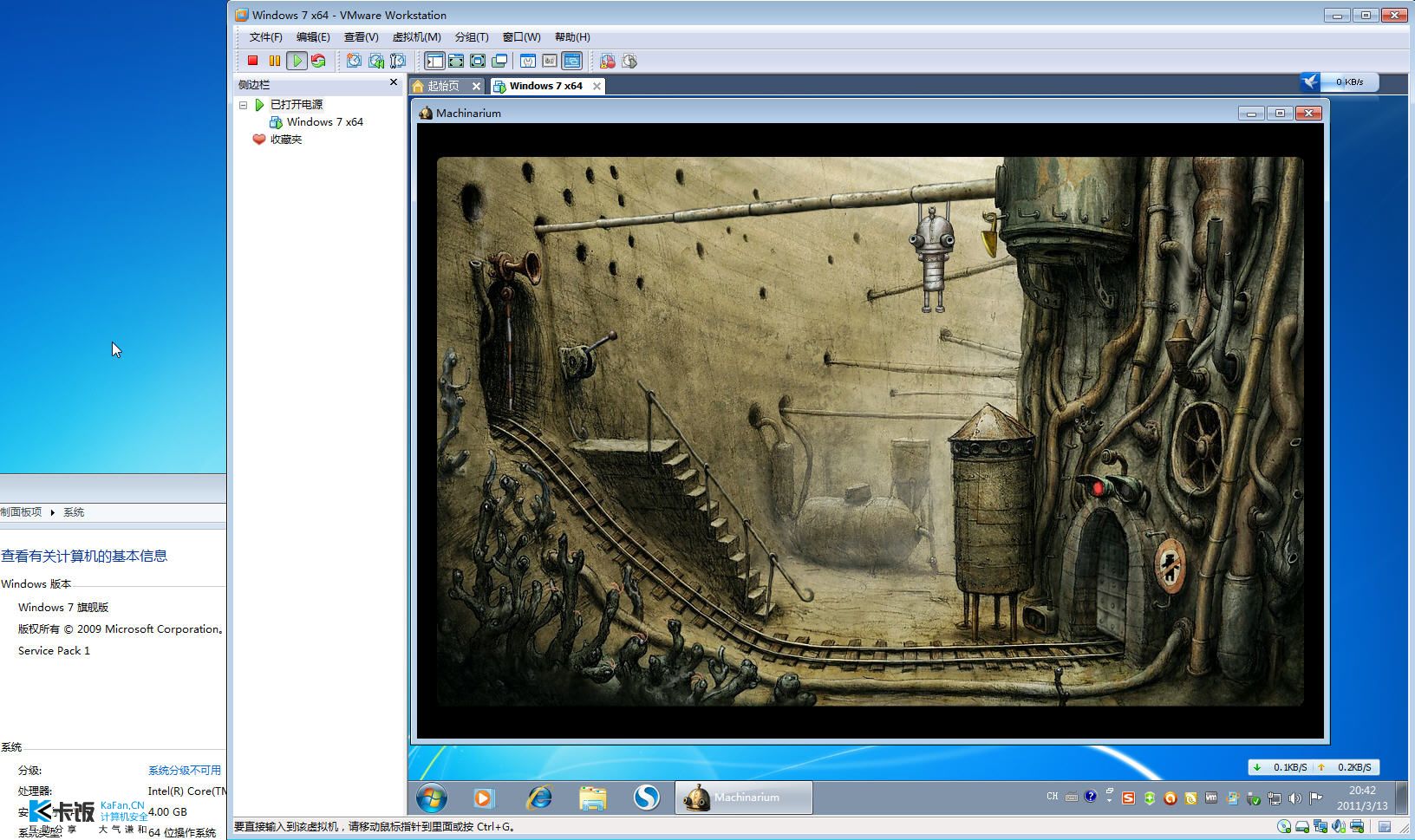
Task: Click the vm VMware Tools tray icon
Action: click(x=1211, y=798)
